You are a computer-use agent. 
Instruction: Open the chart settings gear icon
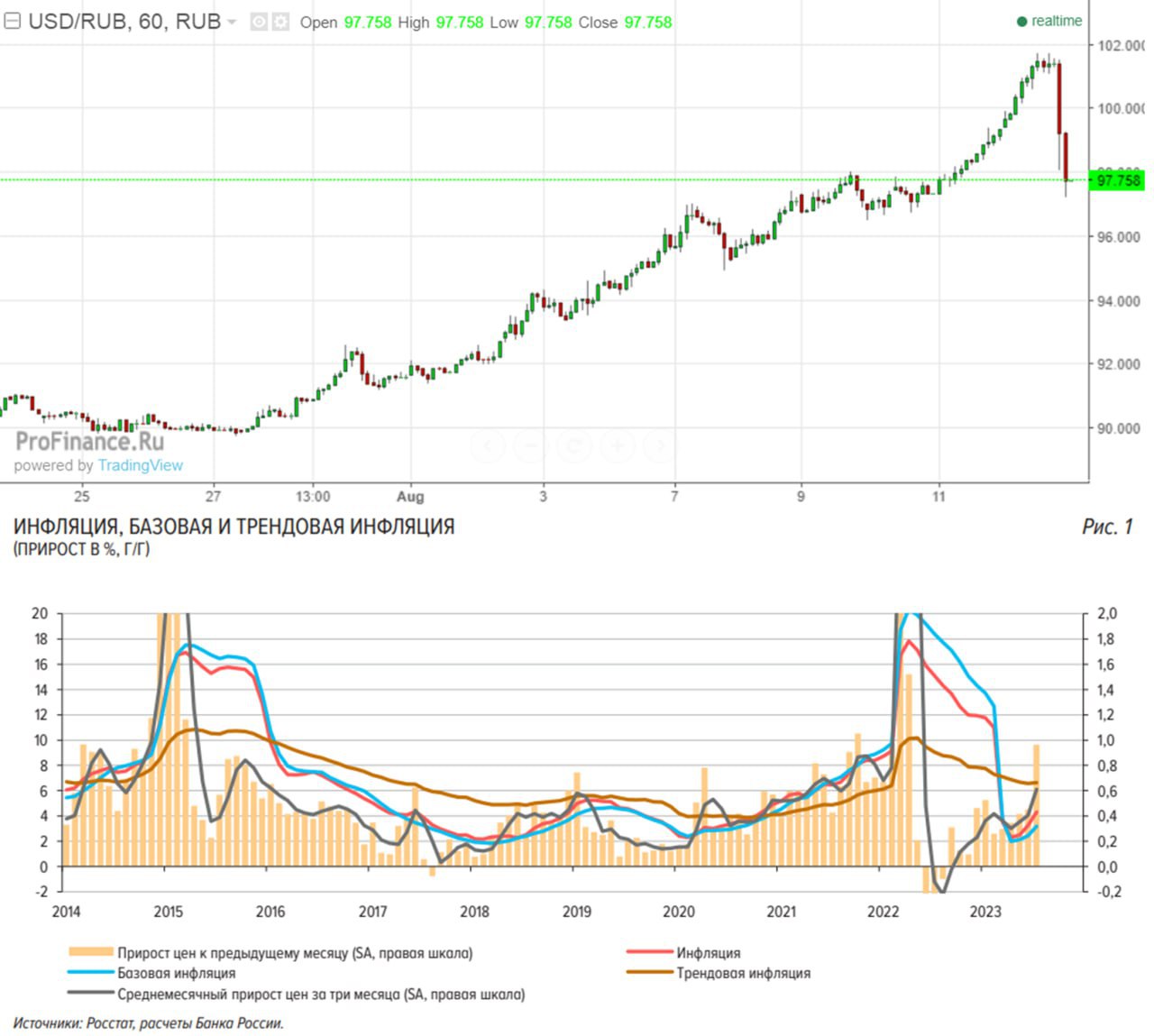click(x=280, y=22)
